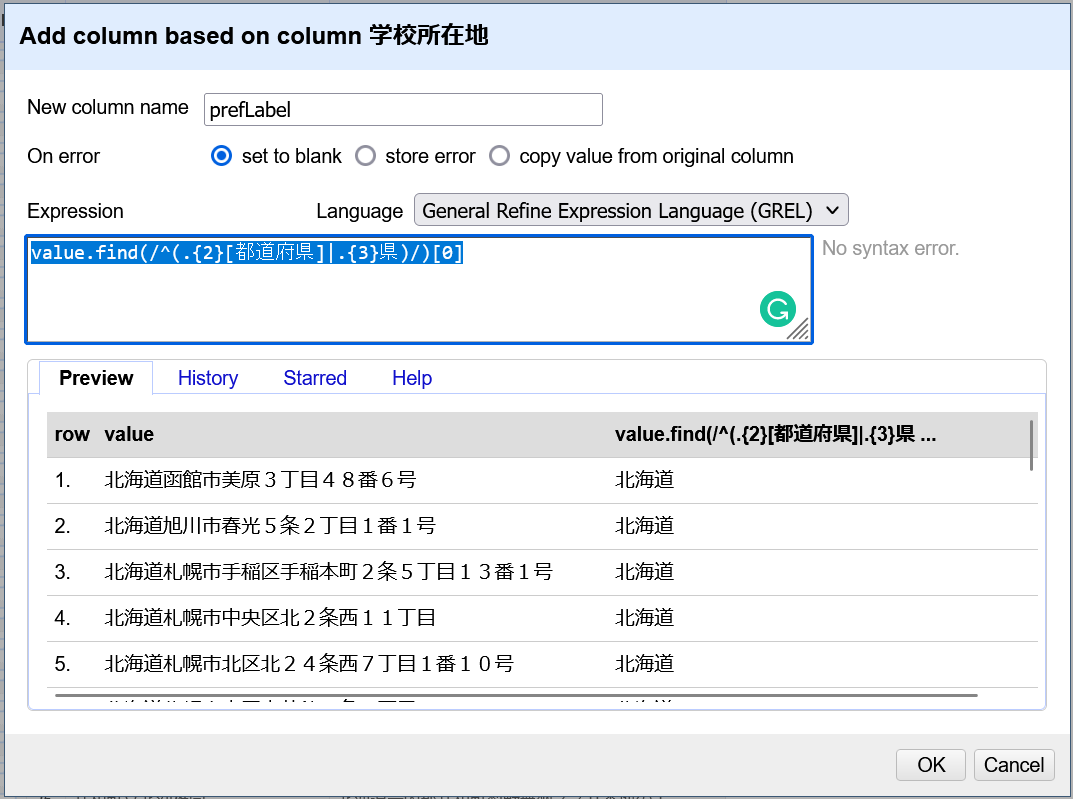Click the dialog title 'Add column based on column'

(253, 36)
